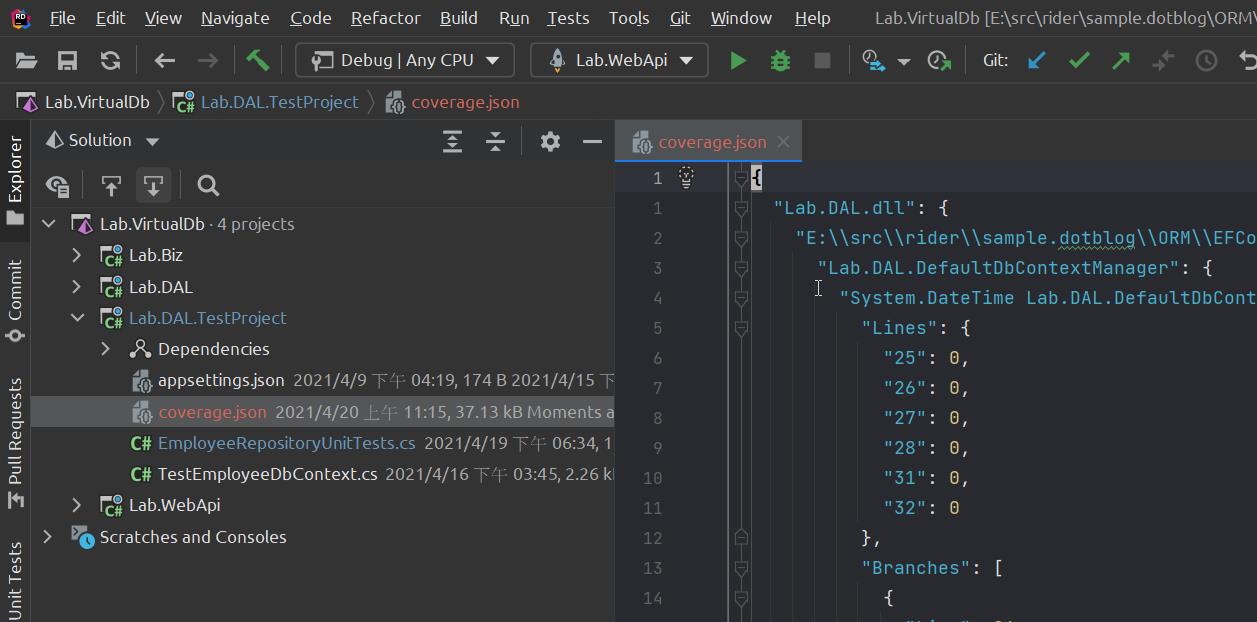1257x622 pixels.
Task: Open the Window menu
Action: (741, 18)
